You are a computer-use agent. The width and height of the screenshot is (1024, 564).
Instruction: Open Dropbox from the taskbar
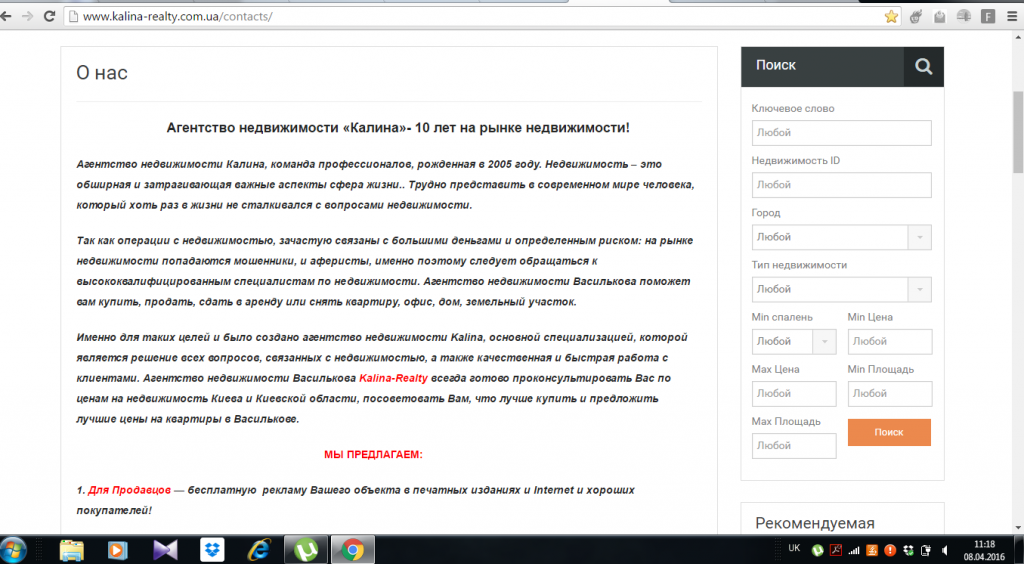coord(212,550)
